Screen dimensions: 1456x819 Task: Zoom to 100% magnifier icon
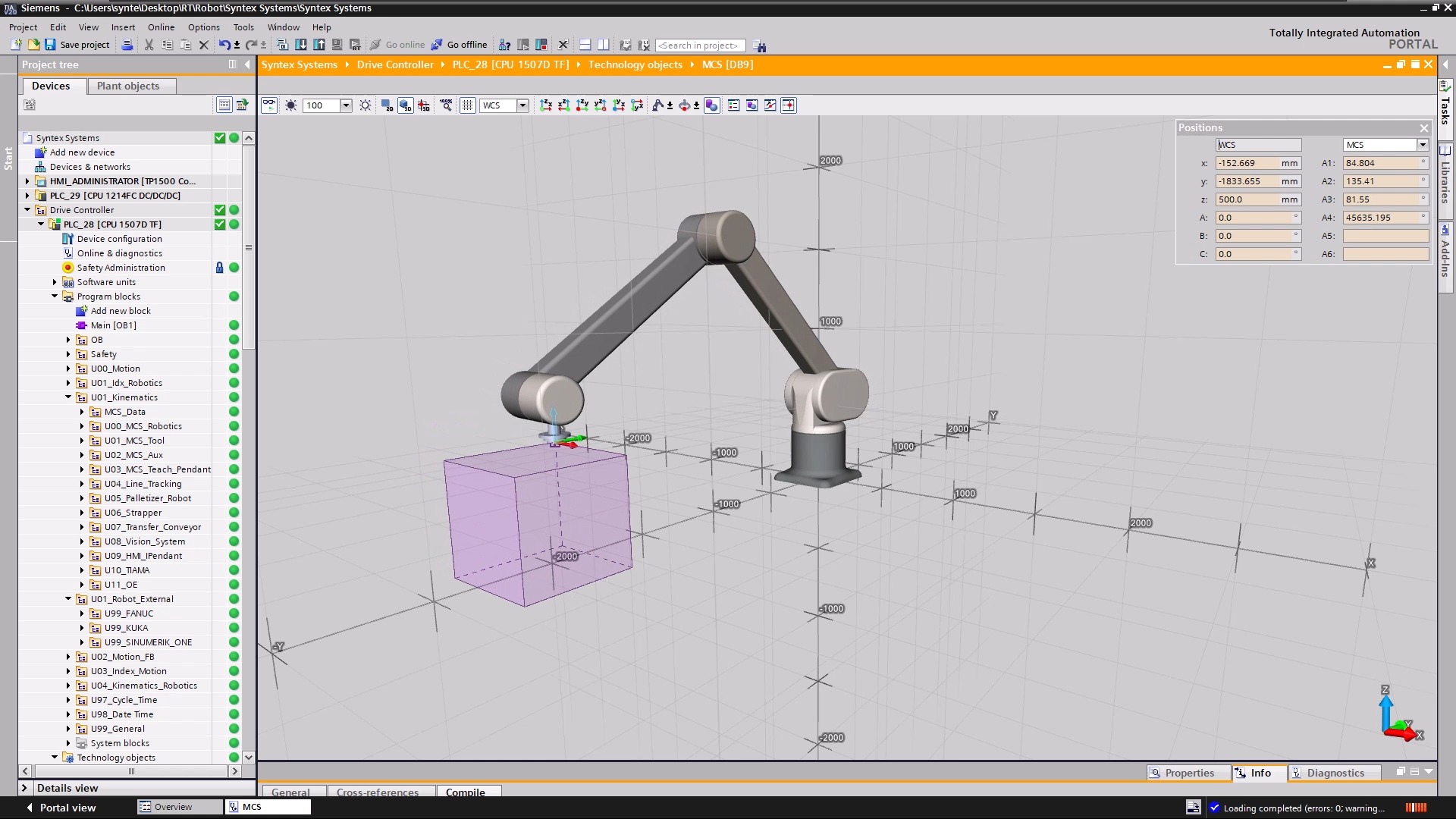[446, 105]
